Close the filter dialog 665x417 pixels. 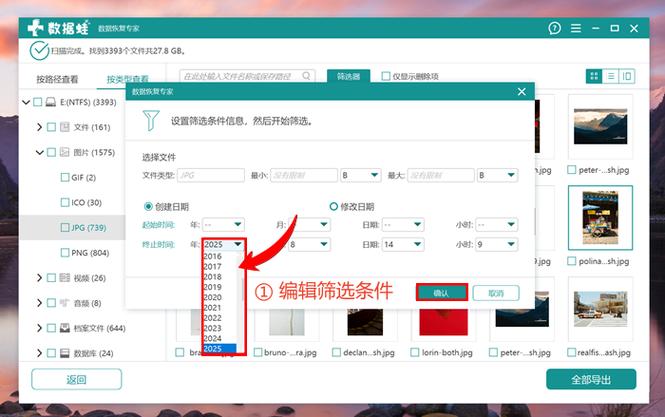click(x=522, y=92)
